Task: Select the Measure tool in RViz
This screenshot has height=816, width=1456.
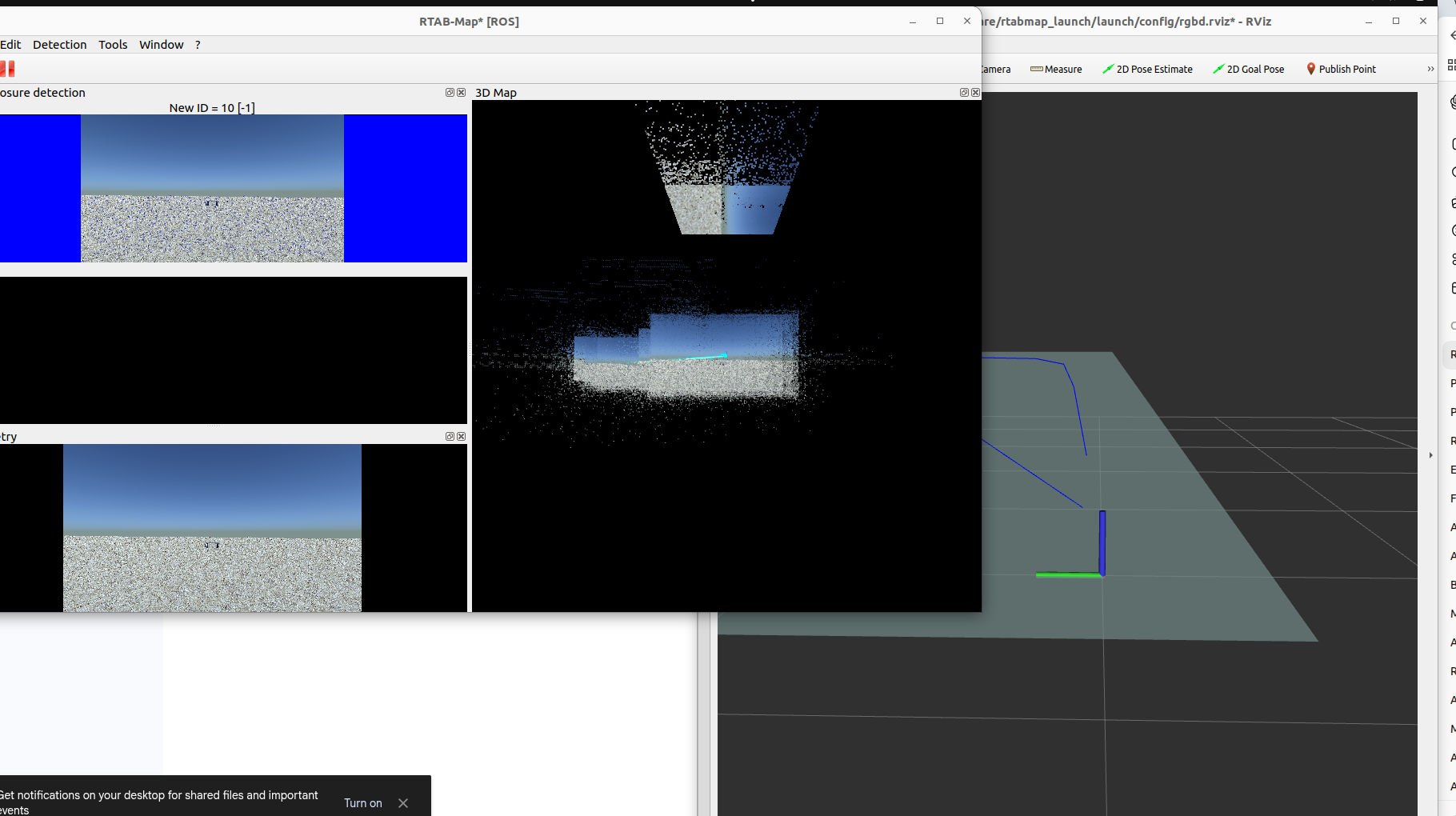Action: 1056,70
